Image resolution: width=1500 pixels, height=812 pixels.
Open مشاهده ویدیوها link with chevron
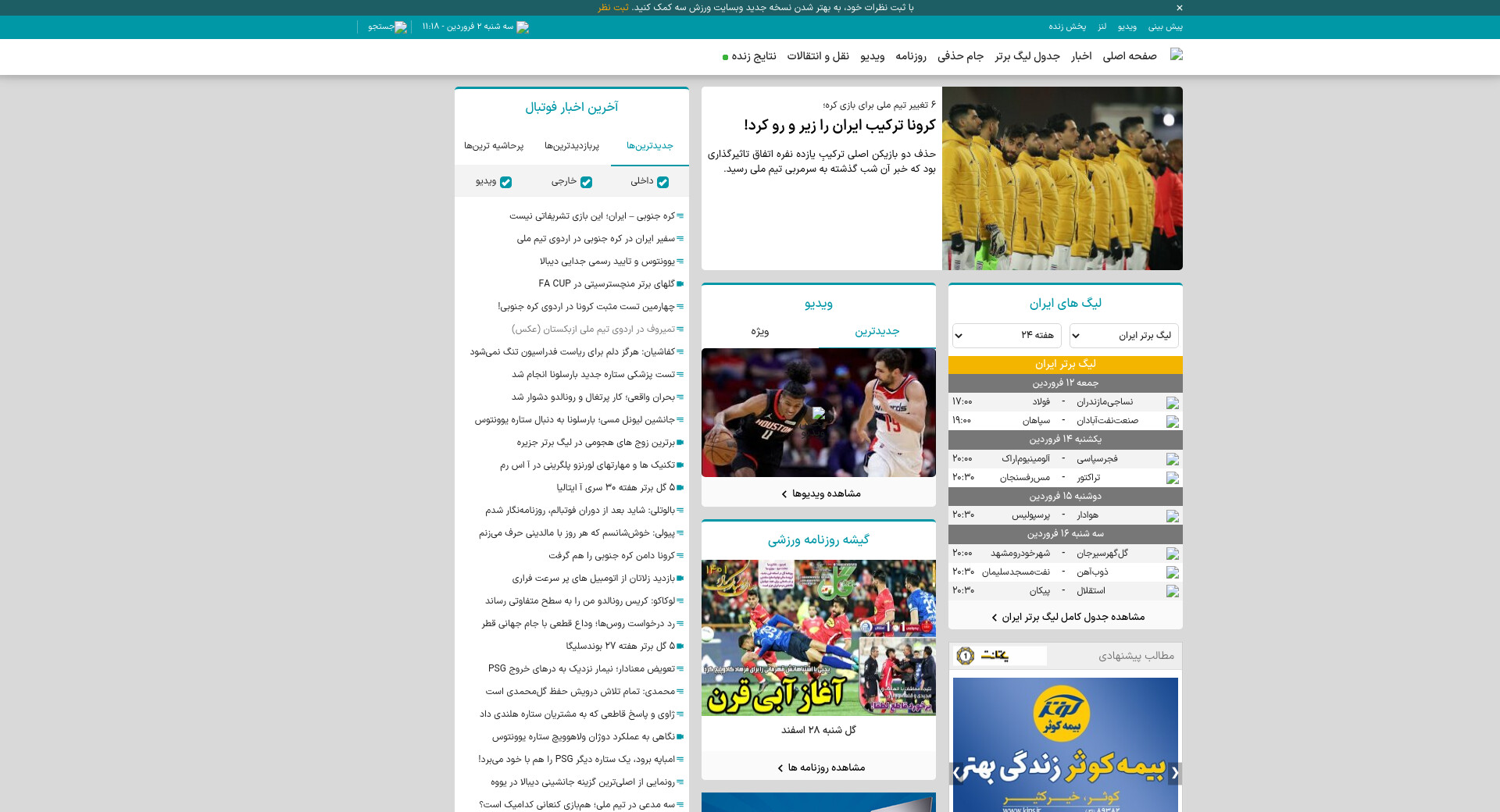820,493
